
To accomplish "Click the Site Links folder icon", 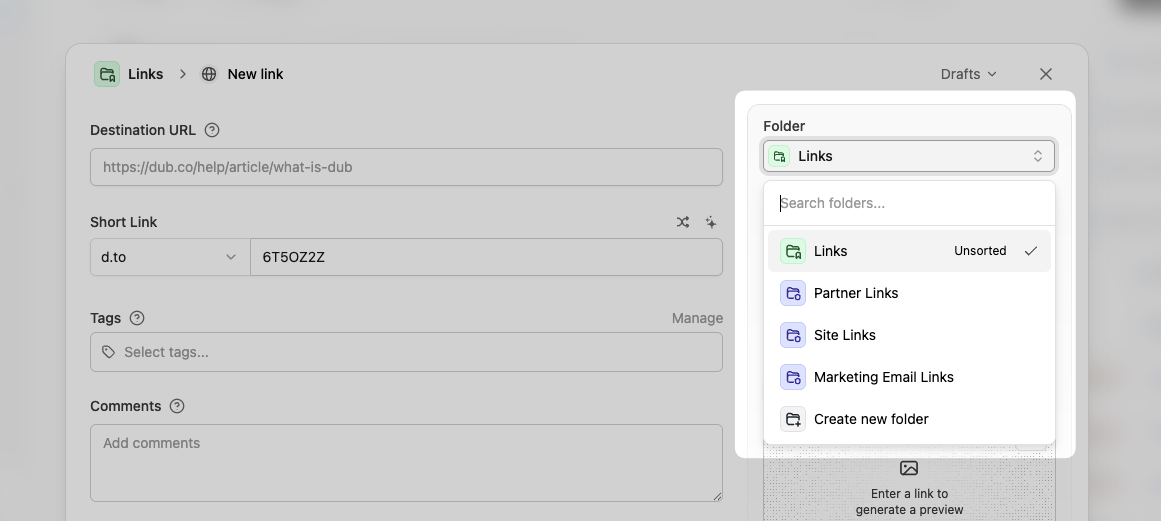I will [x=793, y=335].
